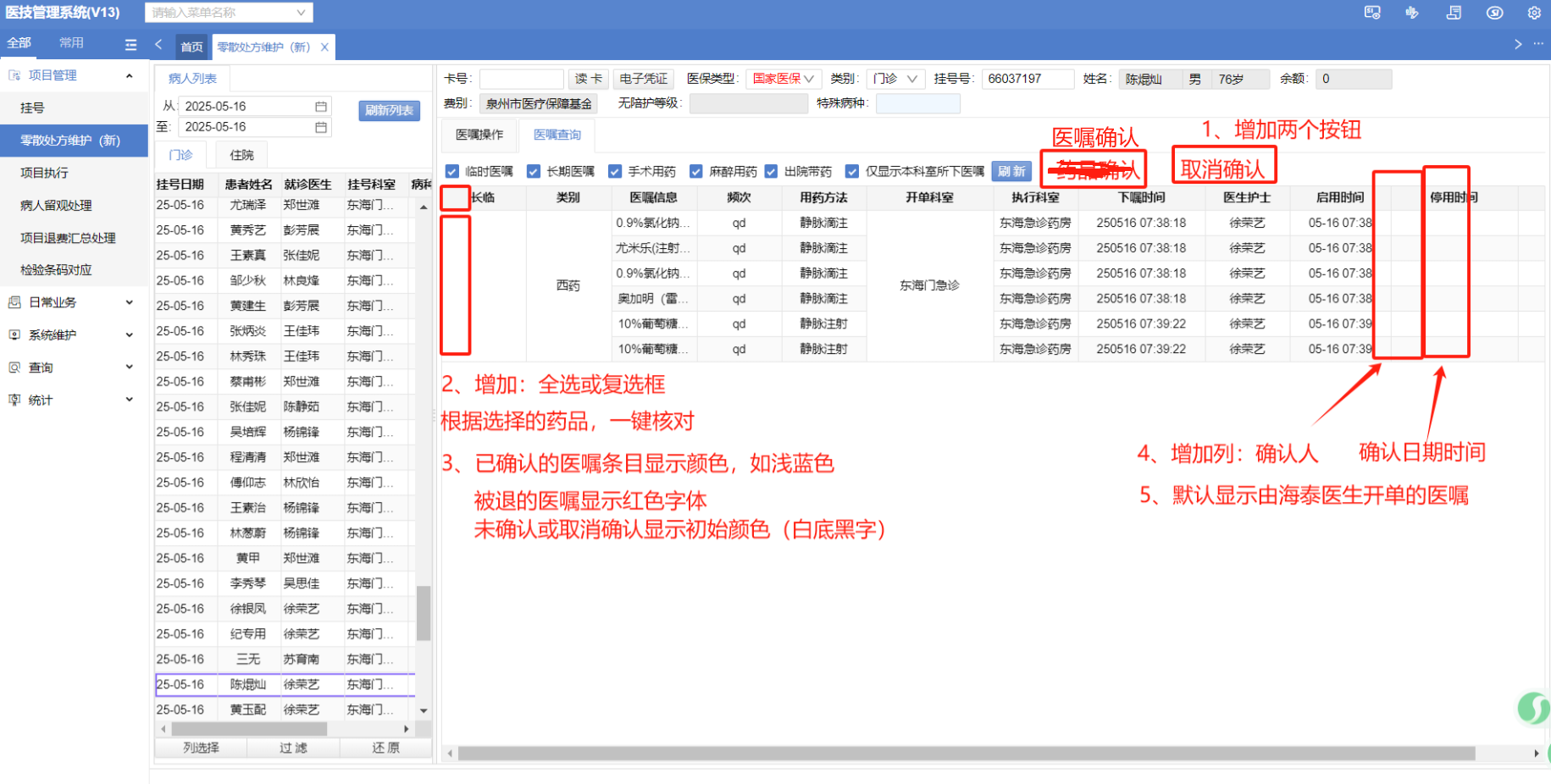Select the 门诊 patient list tab

[181, 155]
